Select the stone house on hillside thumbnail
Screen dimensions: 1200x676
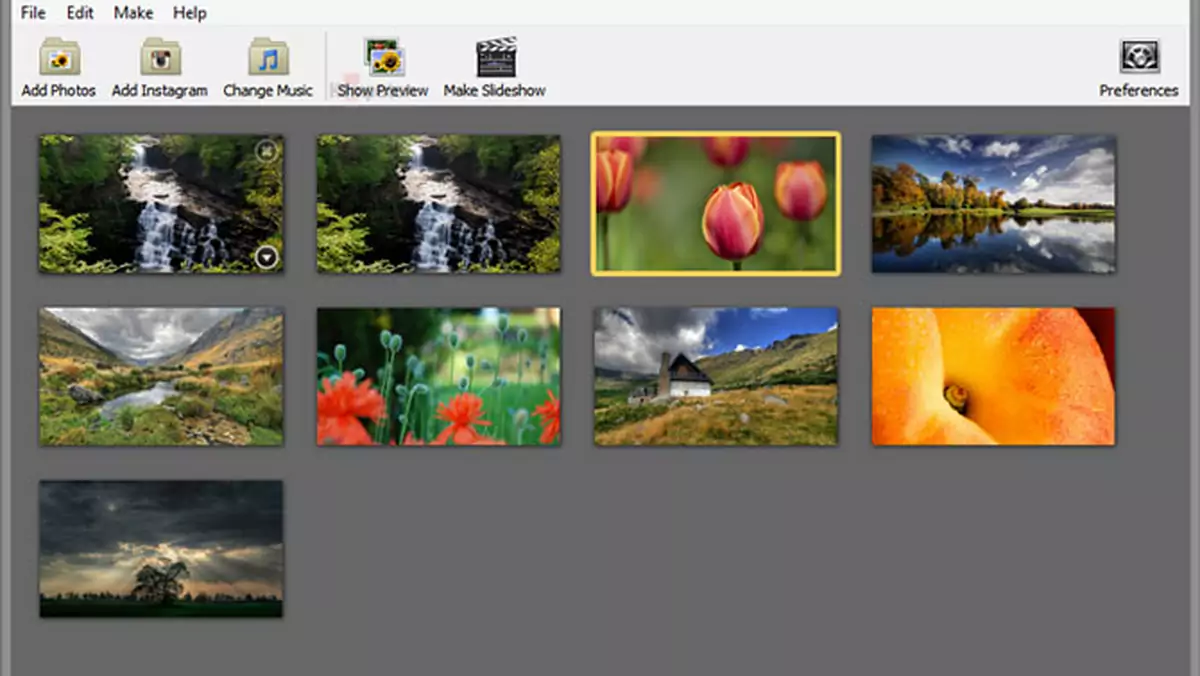coord(716,375)
